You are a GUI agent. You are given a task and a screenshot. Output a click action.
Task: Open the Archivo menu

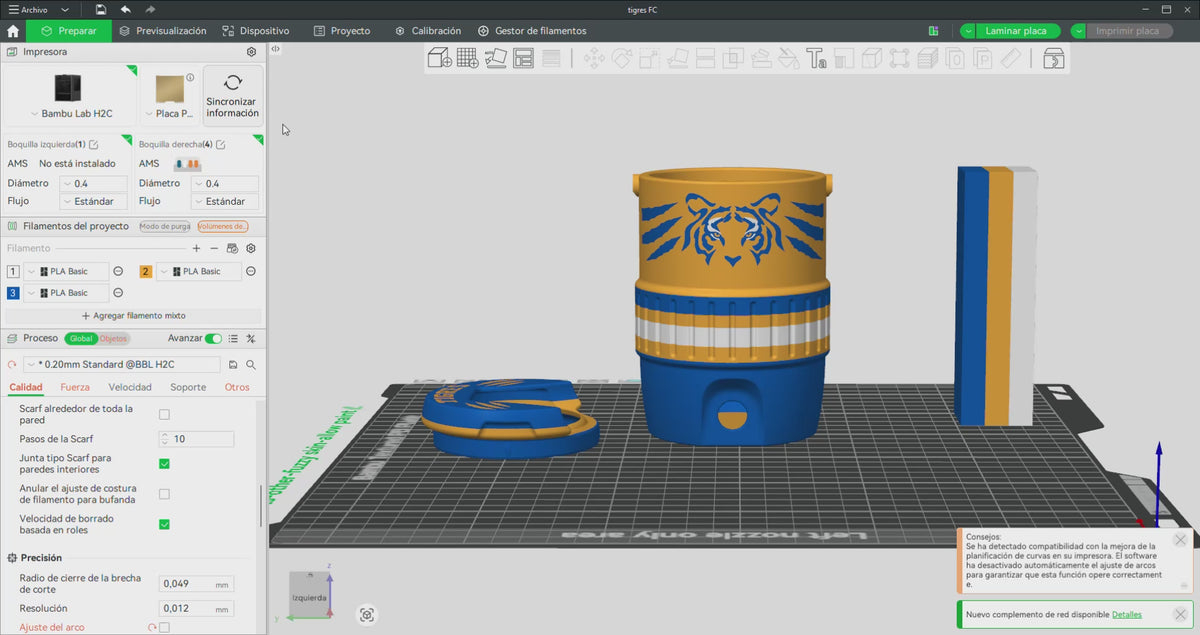pos(27,9)
